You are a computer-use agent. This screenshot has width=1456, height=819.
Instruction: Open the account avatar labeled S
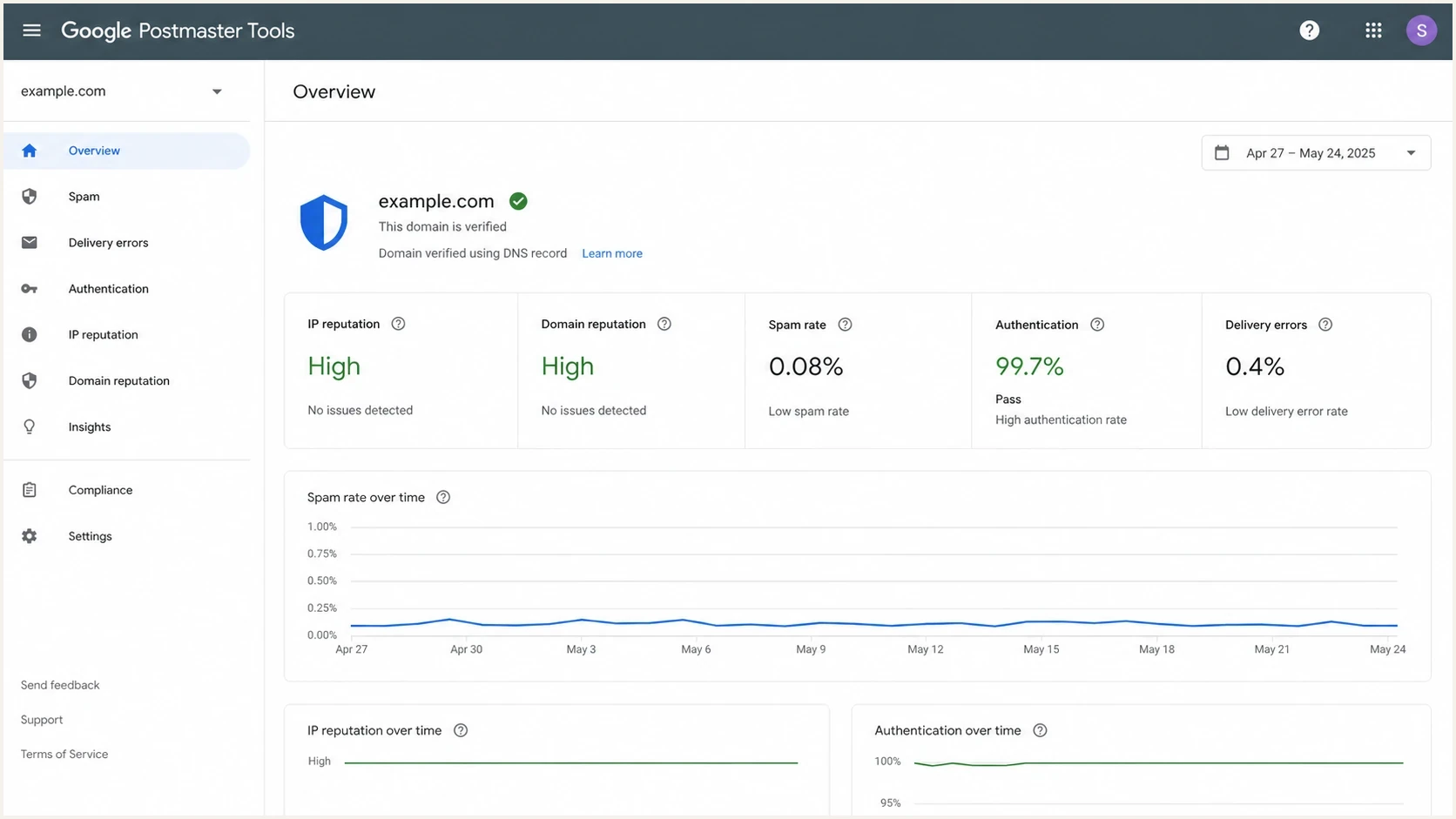click(x=1421, y=30)
